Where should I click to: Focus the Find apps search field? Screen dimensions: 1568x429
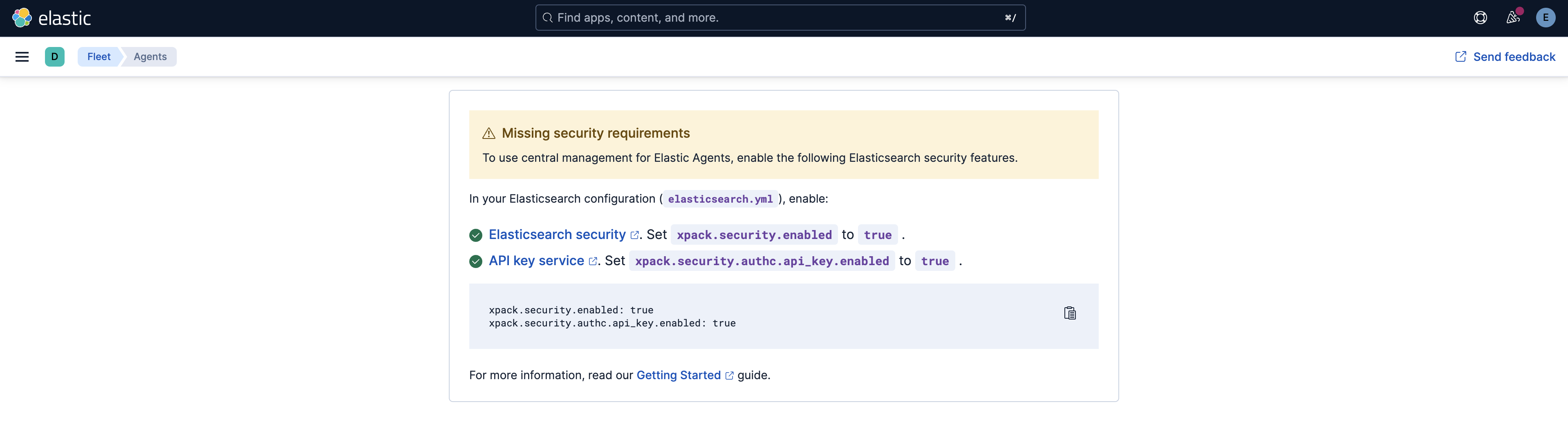780,18
